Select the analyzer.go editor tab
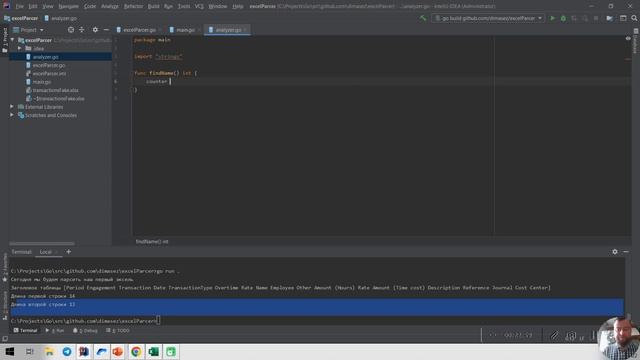Image resolution: width=640 pixels, height=360 pixels. (x=227, y=30)
